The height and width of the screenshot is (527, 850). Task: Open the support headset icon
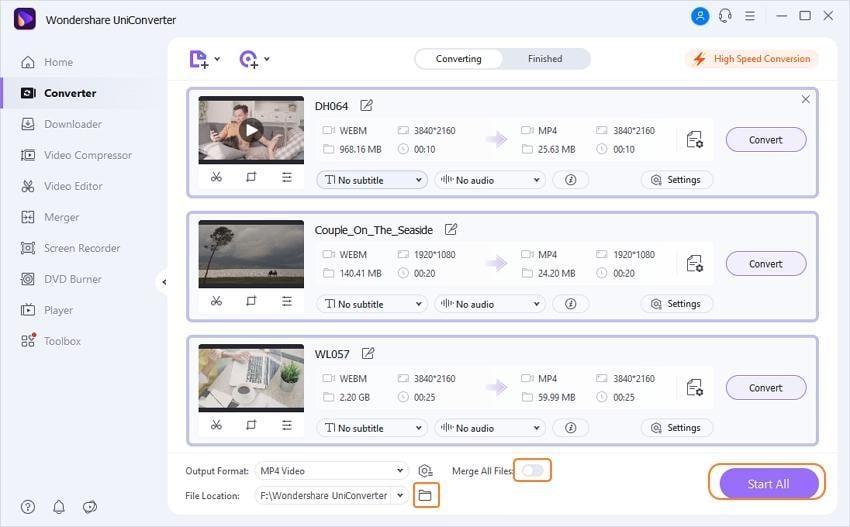(725, 16)
